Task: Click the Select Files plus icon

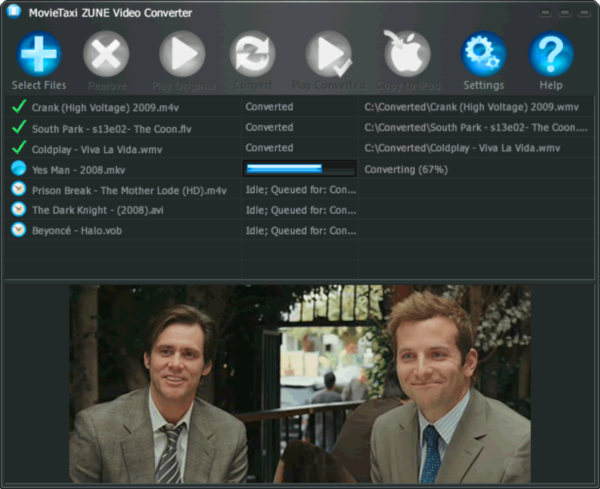Action: tap(39, 54)
